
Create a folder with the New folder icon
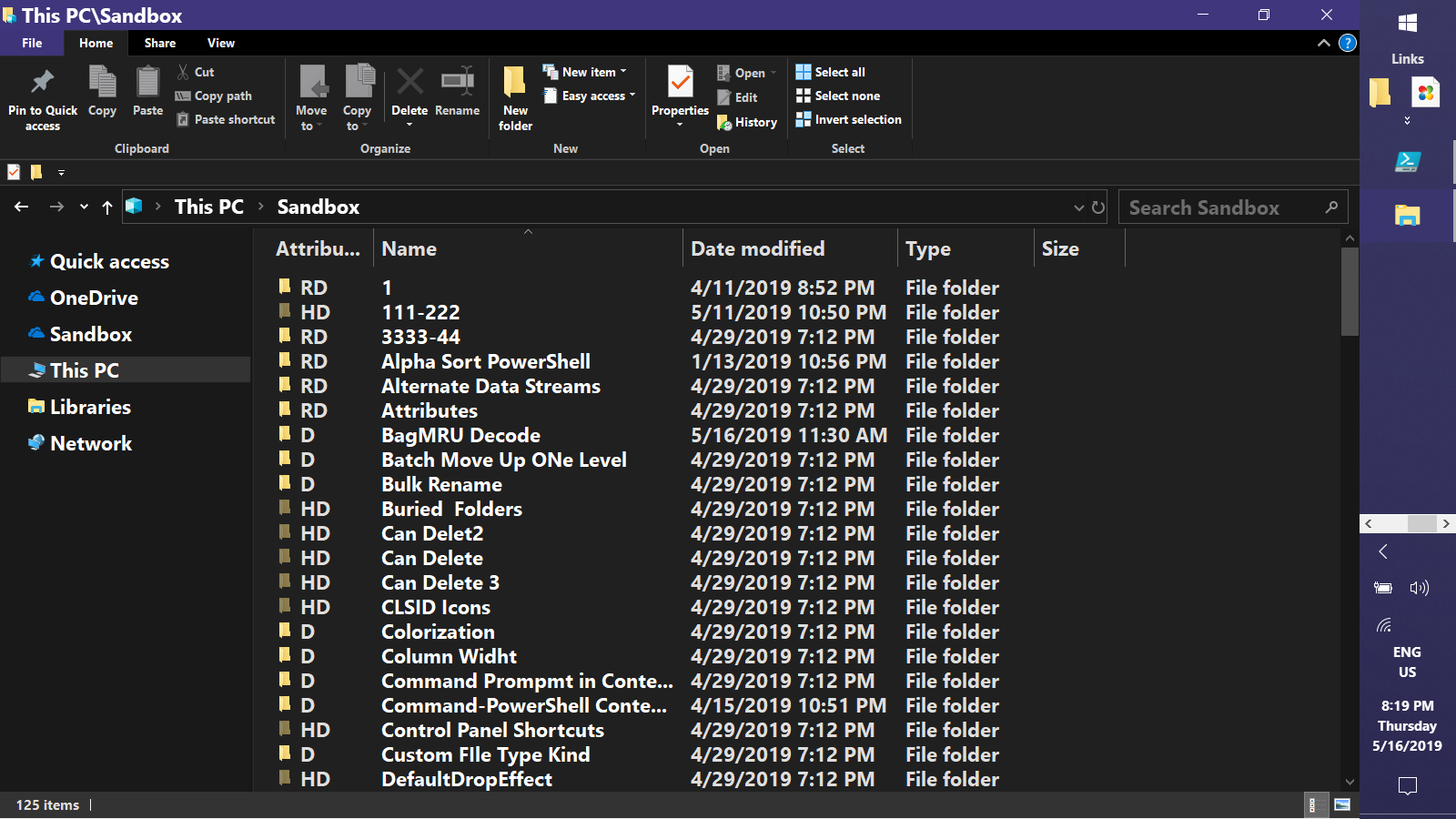(515, 82)
